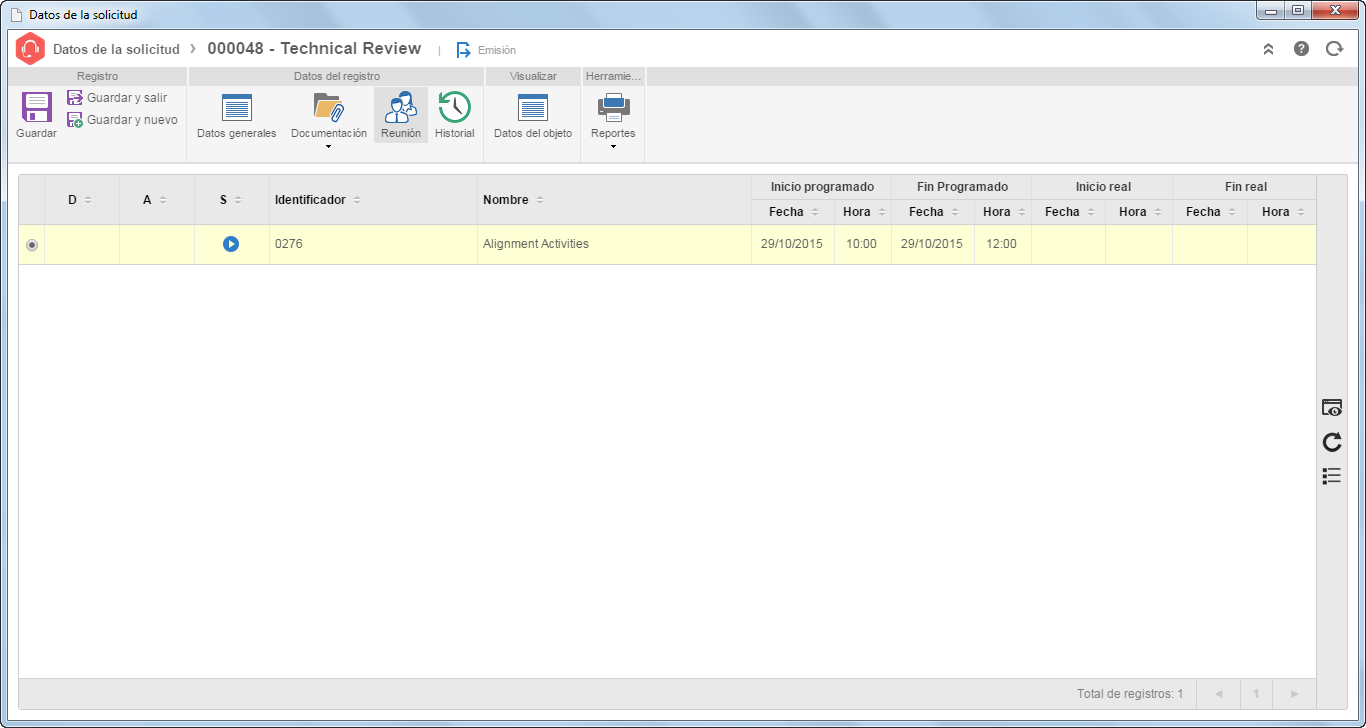Select the radio button for record 0276
Viewport: 1366px width, 728px height.
click(x=32, y=245)
